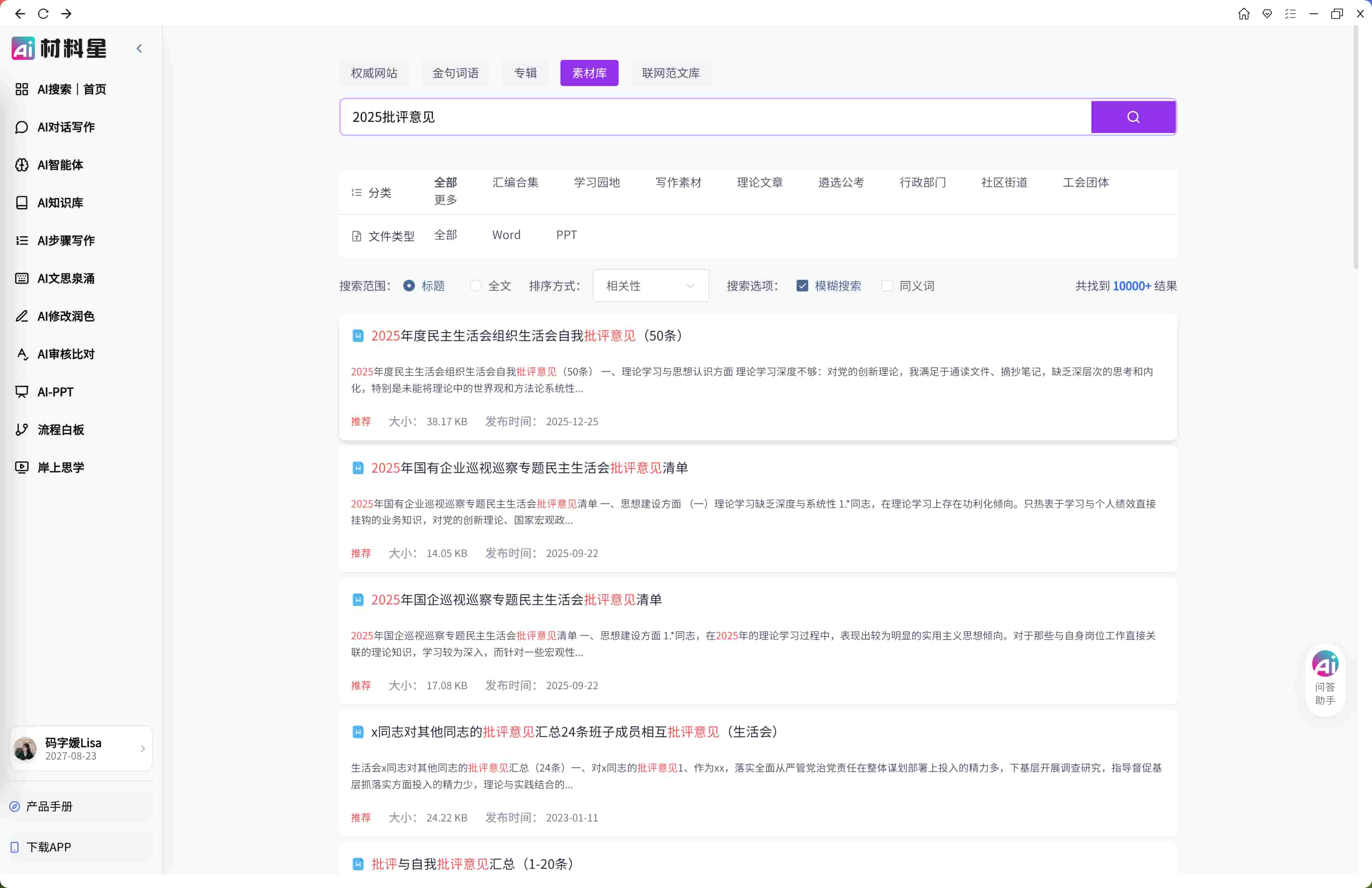Image resolution: width=1372 pixels, height=888 pixels.
Task: Expand the 码字媛Lisa account panel
Action: pyautogui.click(x=81, y=749)
